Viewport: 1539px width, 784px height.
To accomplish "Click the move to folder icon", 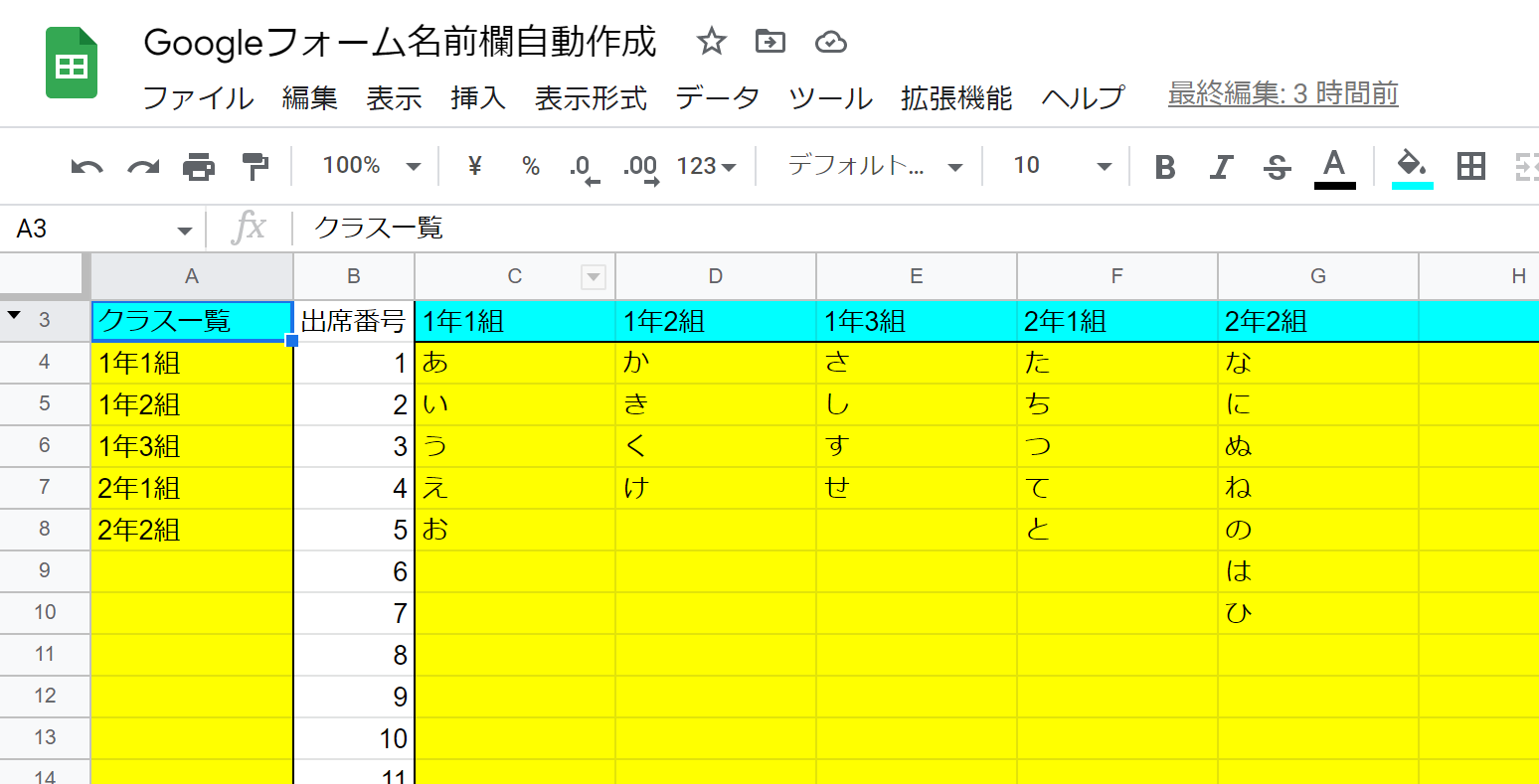I will coord(770,42).
